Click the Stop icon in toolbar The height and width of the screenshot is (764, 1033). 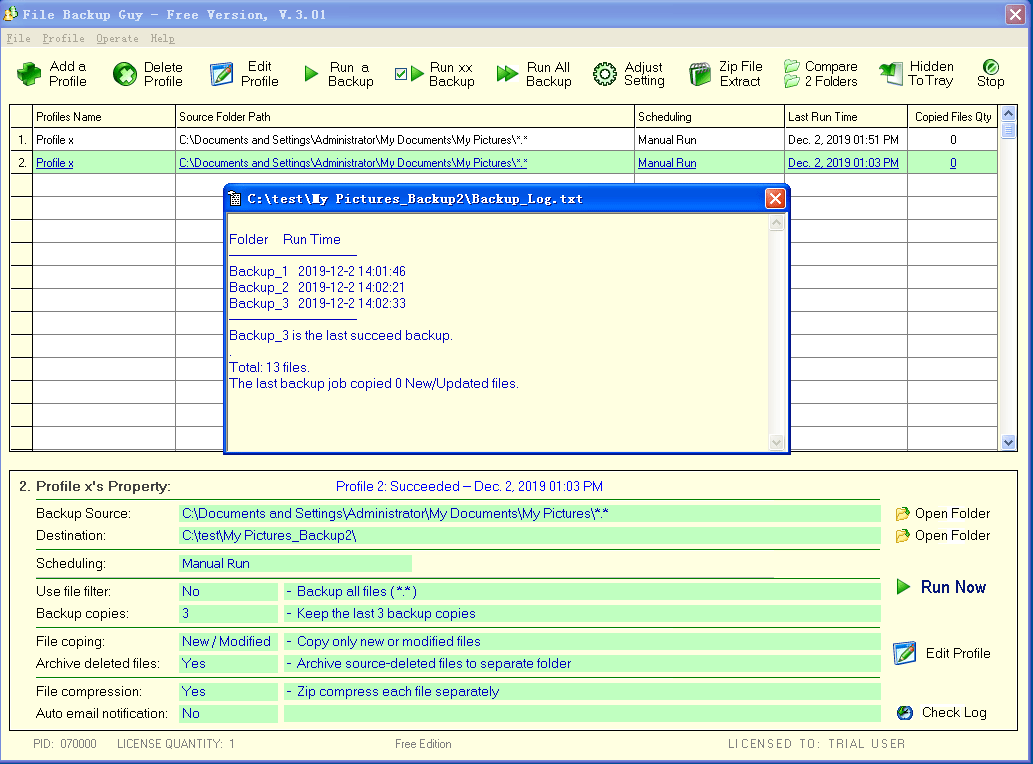tap(990, 67)
